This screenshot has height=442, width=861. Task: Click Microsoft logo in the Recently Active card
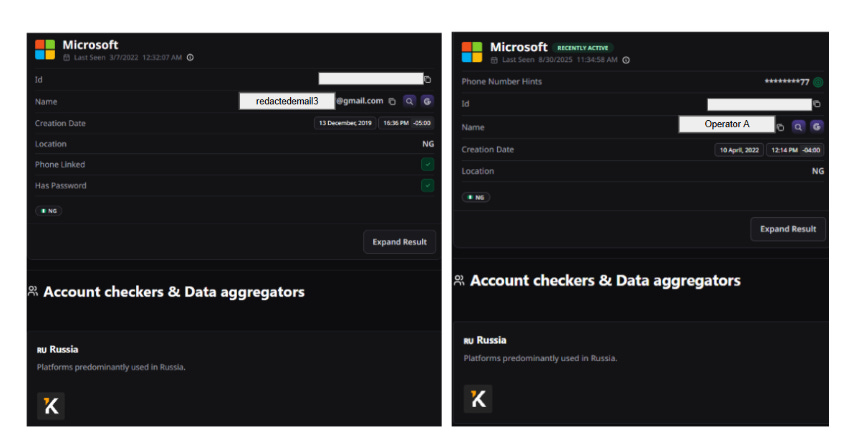click(472, 52)
